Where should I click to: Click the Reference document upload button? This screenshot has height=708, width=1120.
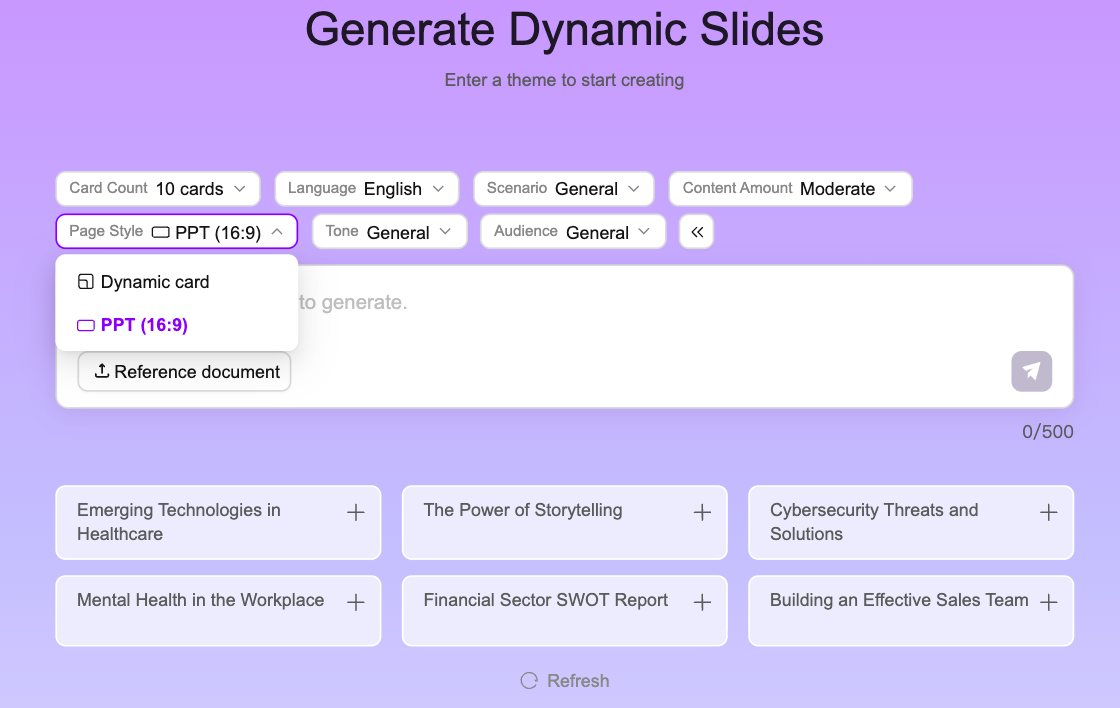[x=185, y=372]
